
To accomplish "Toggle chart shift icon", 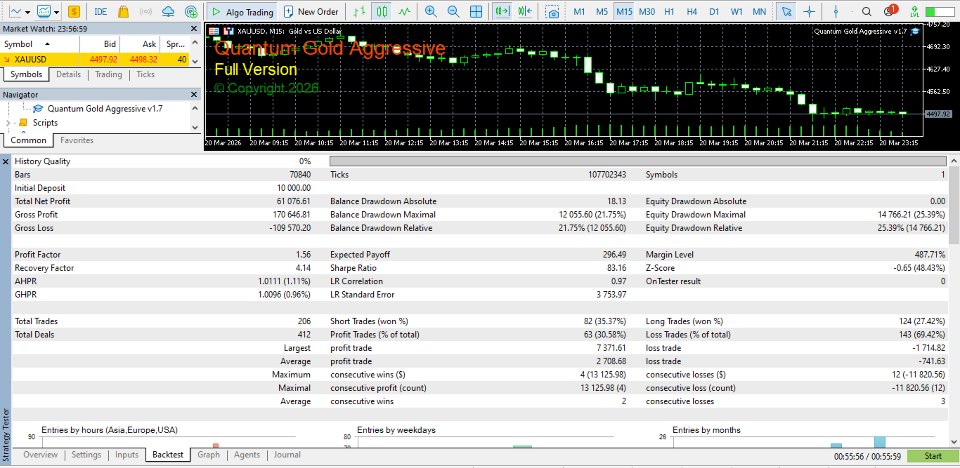I will [525, 11].
